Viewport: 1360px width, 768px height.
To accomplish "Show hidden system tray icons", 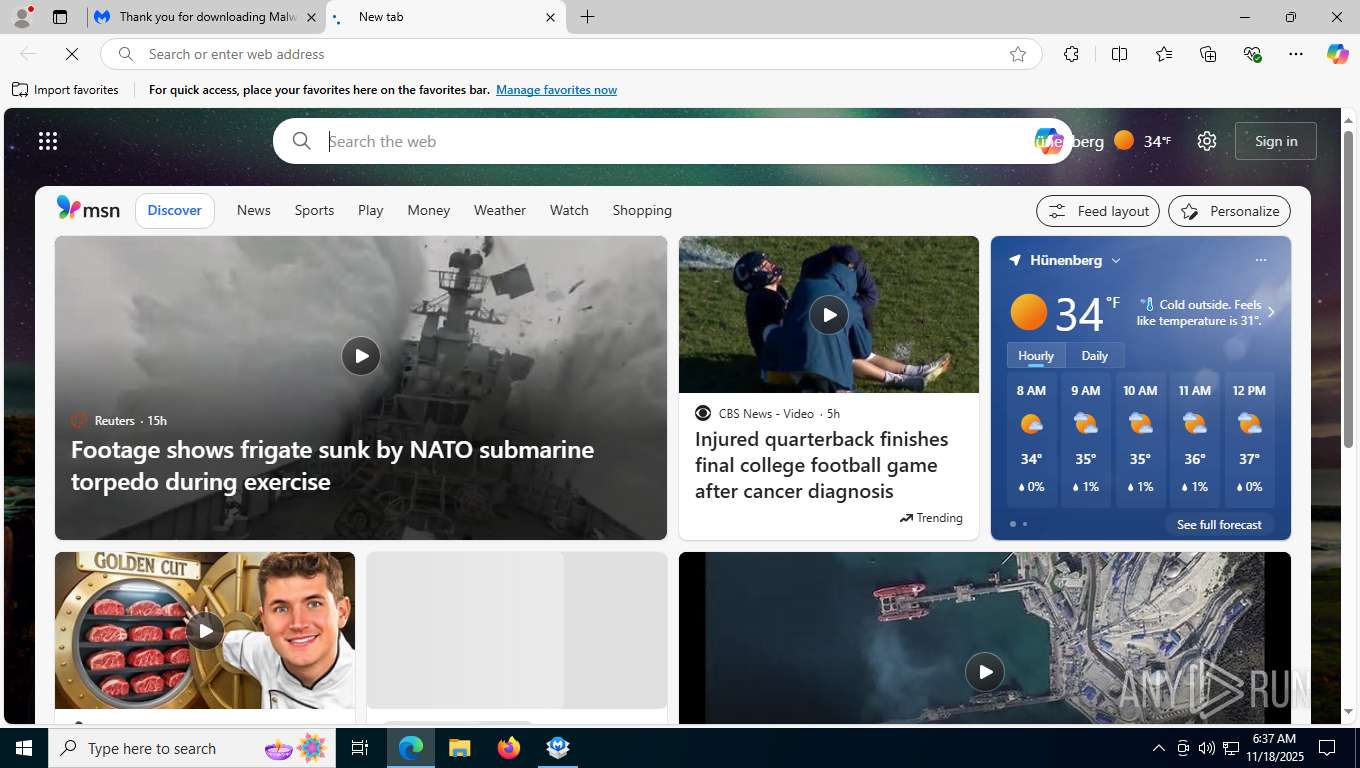I will tap(1158, 748).
